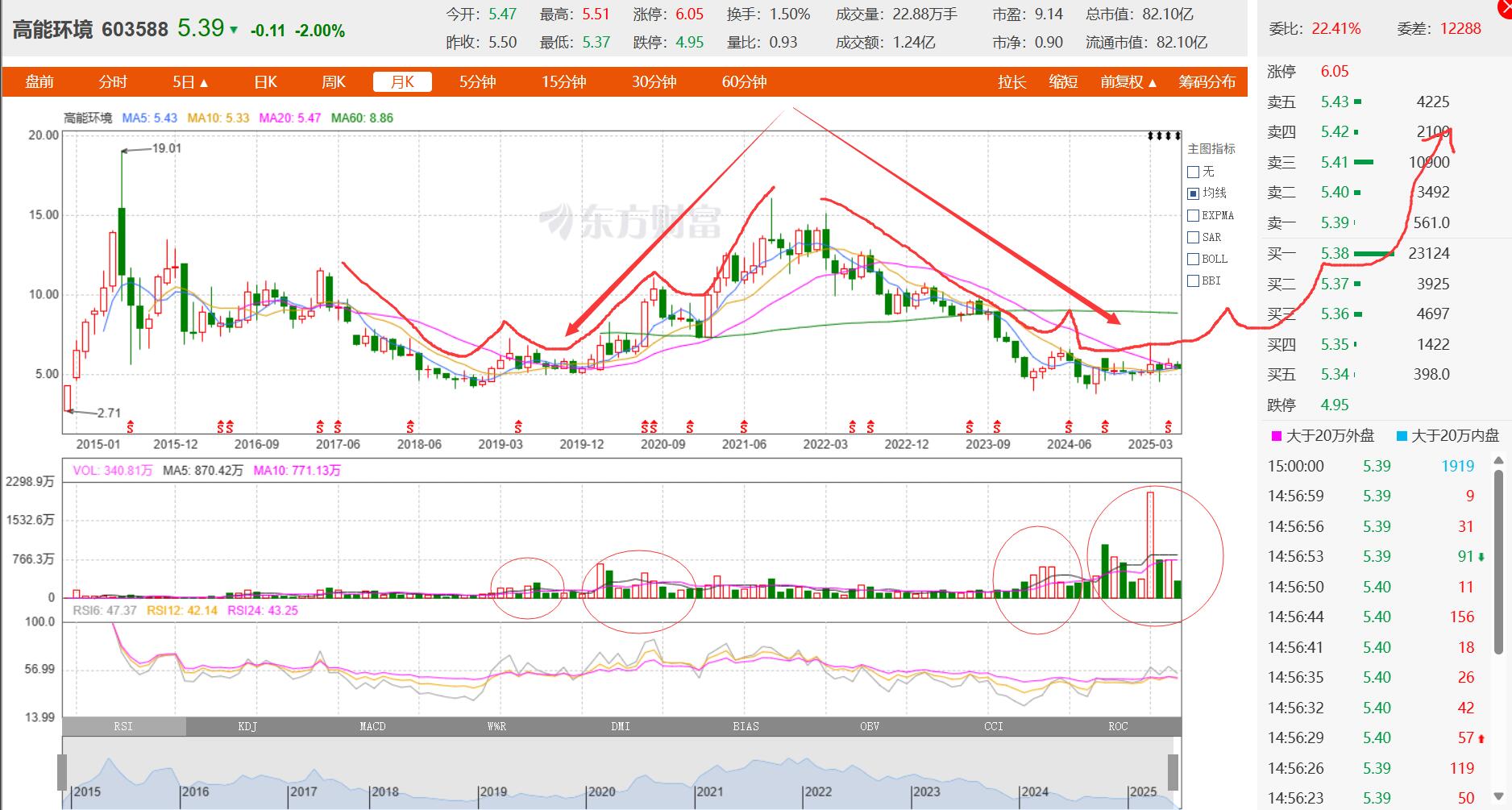Click the S event marker above 2025-03
This screenshot has width=1512, height=810.
click(x=1168, y=426)
